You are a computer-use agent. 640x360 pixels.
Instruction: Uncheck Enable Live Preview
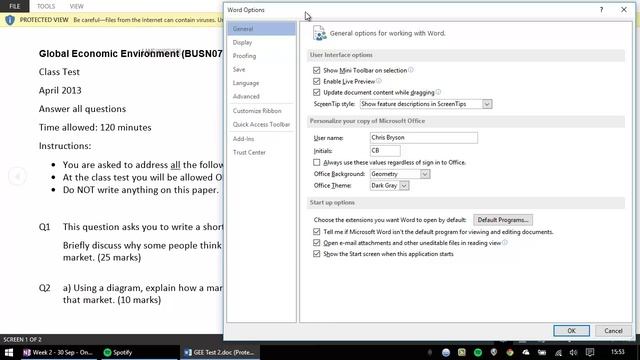[316, 81]
